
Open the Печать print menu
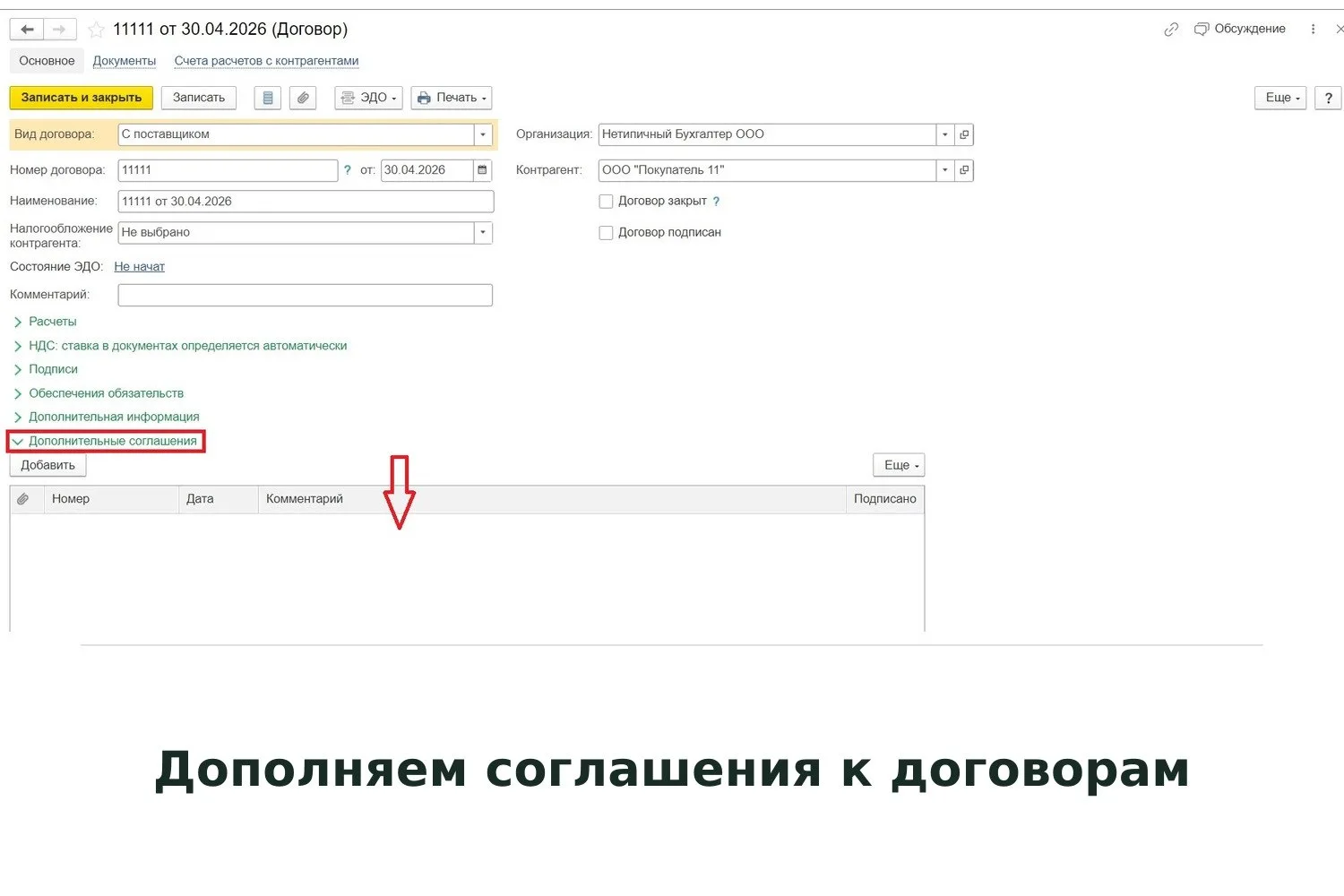click(452, 98)
